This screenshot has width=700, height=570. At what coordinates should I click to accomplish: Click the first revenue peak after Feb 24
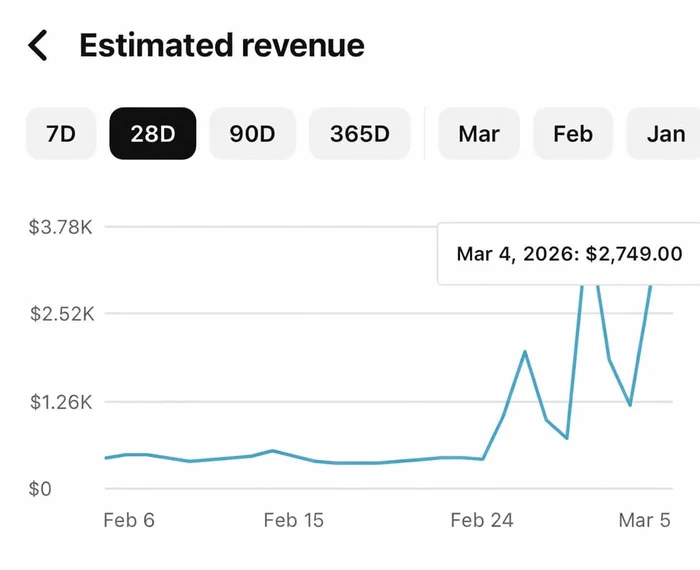pyautogui.click(x=525, y=352)
